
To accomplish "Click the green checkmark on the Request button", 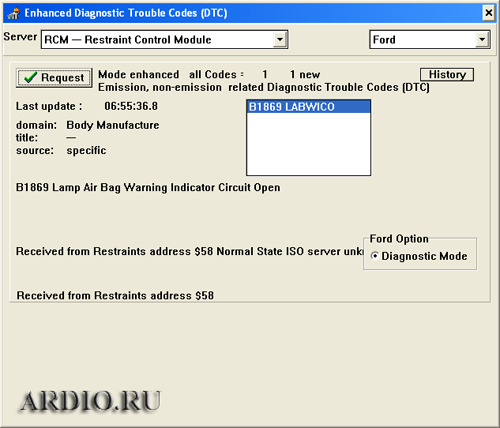I will click(30, 77).
